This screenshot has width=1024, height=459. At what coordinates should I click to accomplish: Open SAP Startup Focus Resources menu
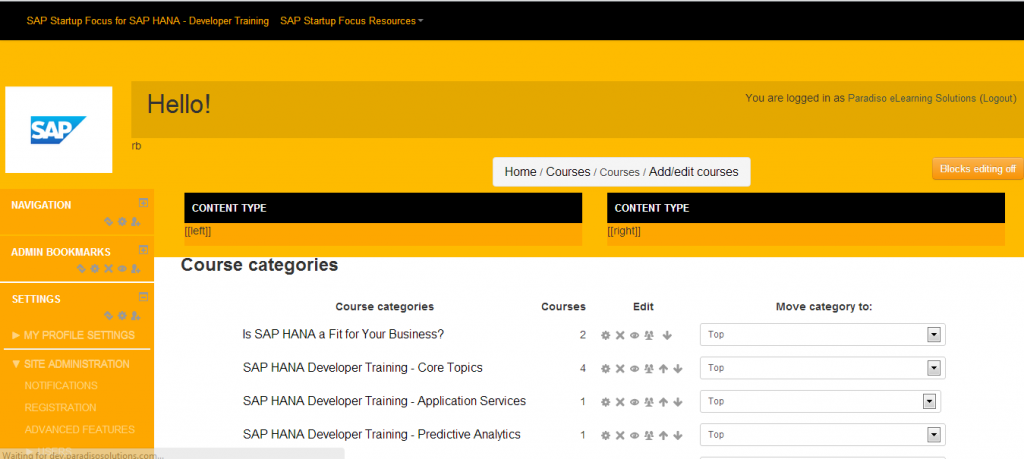(x=351, y=21)
